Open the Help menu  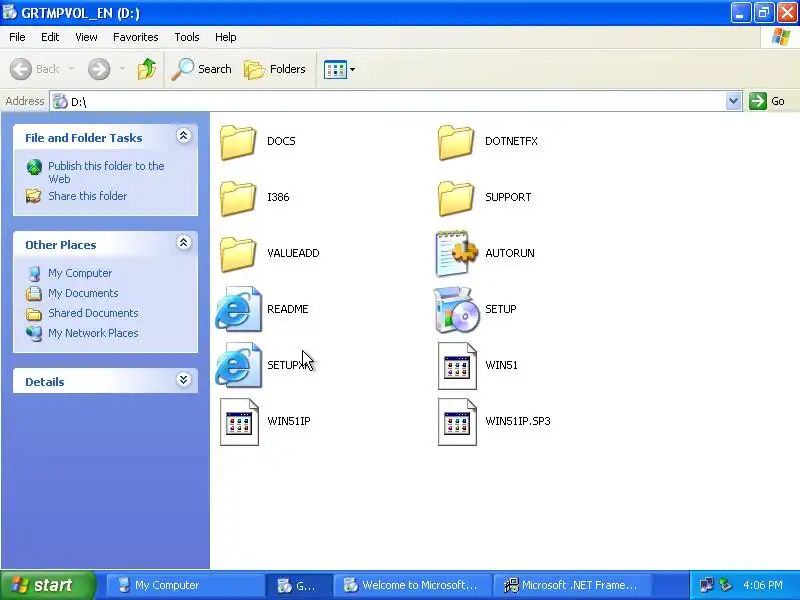pyautogui.click(x=226, y=37)
